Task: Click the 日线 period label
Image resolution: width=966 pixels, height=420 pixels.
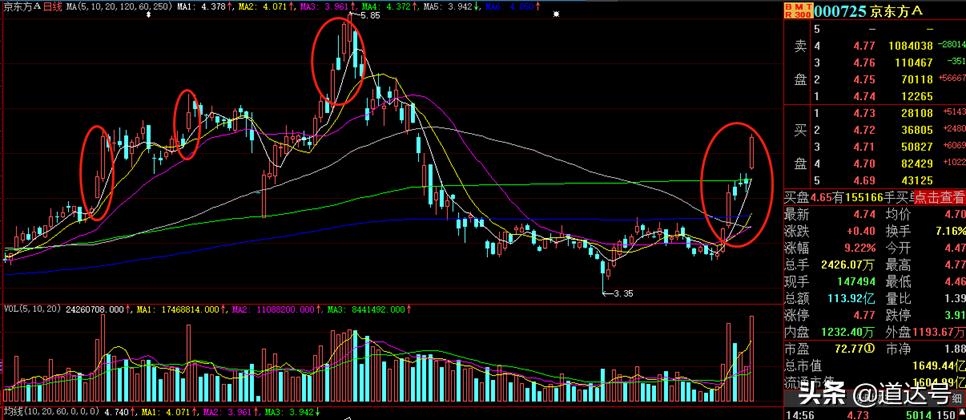Action: [x=51, y=6]
